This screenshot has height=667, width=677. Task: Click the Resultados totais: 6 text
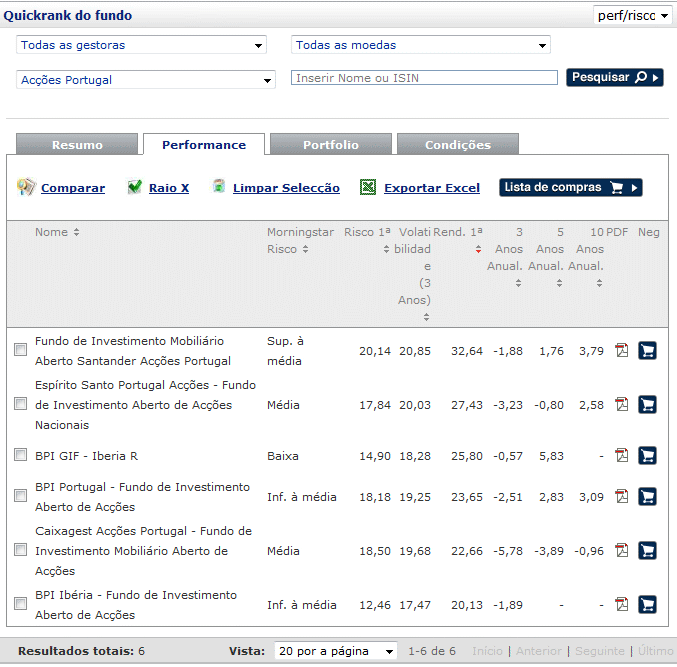click(x=81, y=651)
